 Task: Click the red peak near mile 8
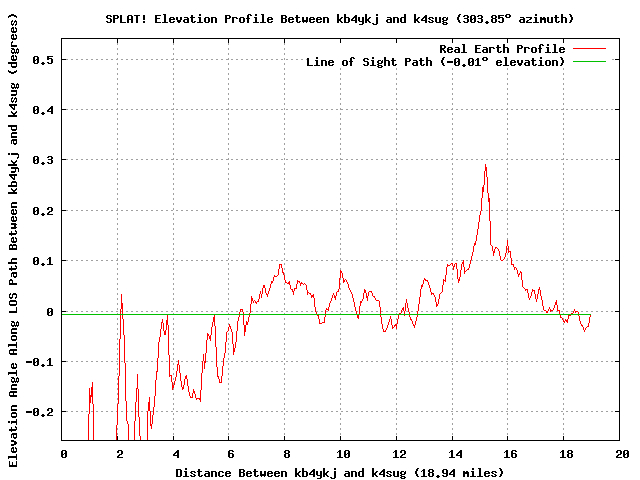[x=280, y=265]
